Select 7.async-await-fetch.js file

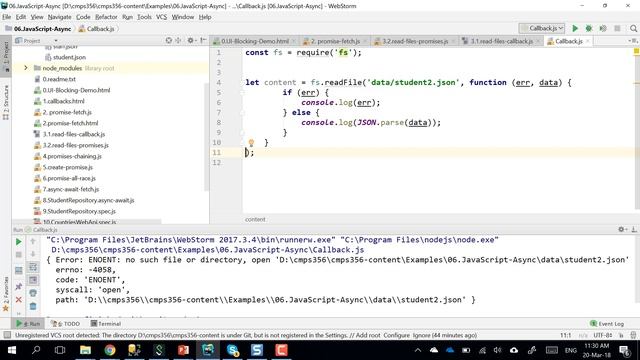(71, 189)
